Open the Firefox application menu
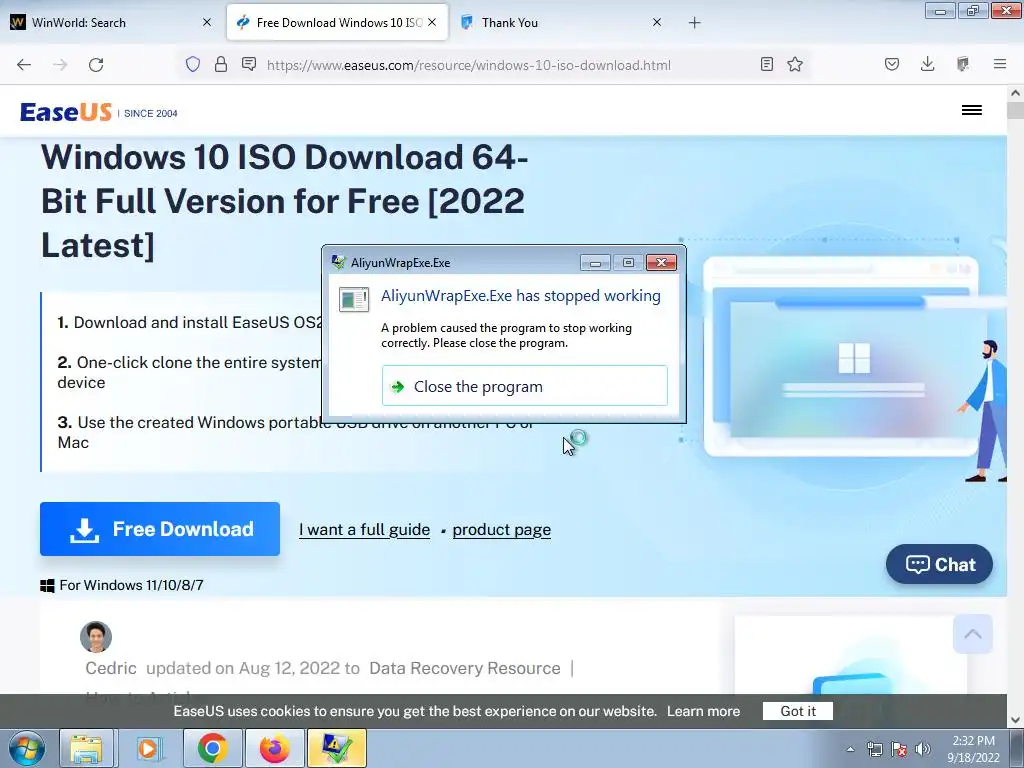The width and height of the screenshot is (1024, 768). pos(1000,64)
